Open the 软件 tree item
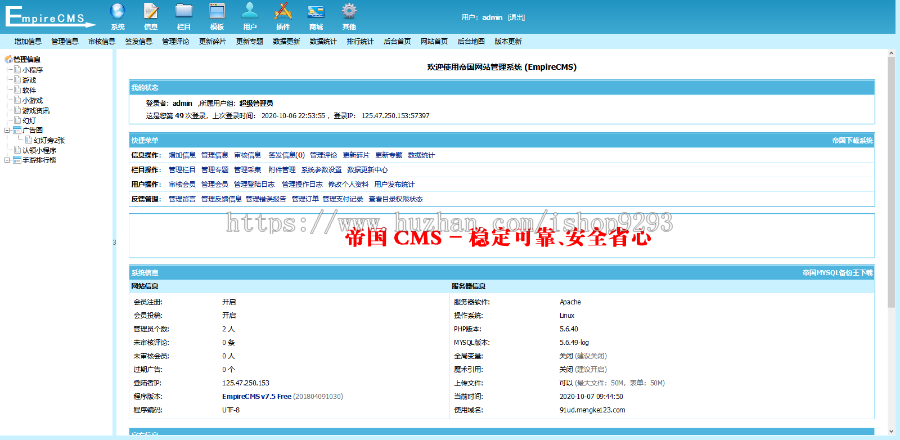The height and width of the screenshot is (440, 900). [x=29, y=90]
